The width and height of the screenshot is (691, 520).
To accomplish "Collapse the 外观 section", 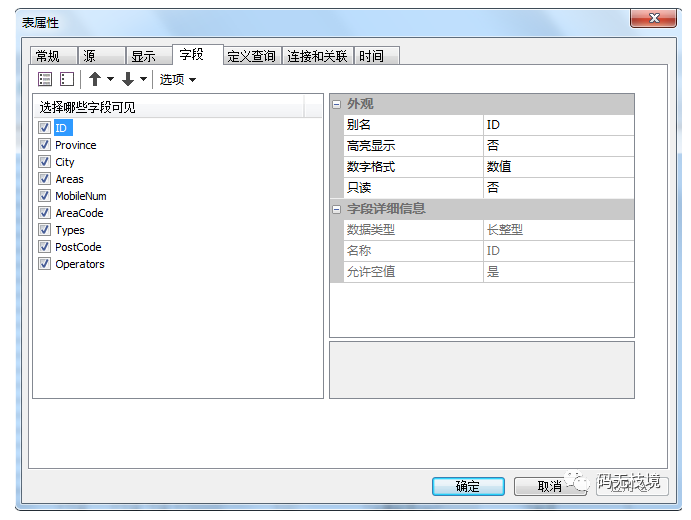I will [337, 104].
